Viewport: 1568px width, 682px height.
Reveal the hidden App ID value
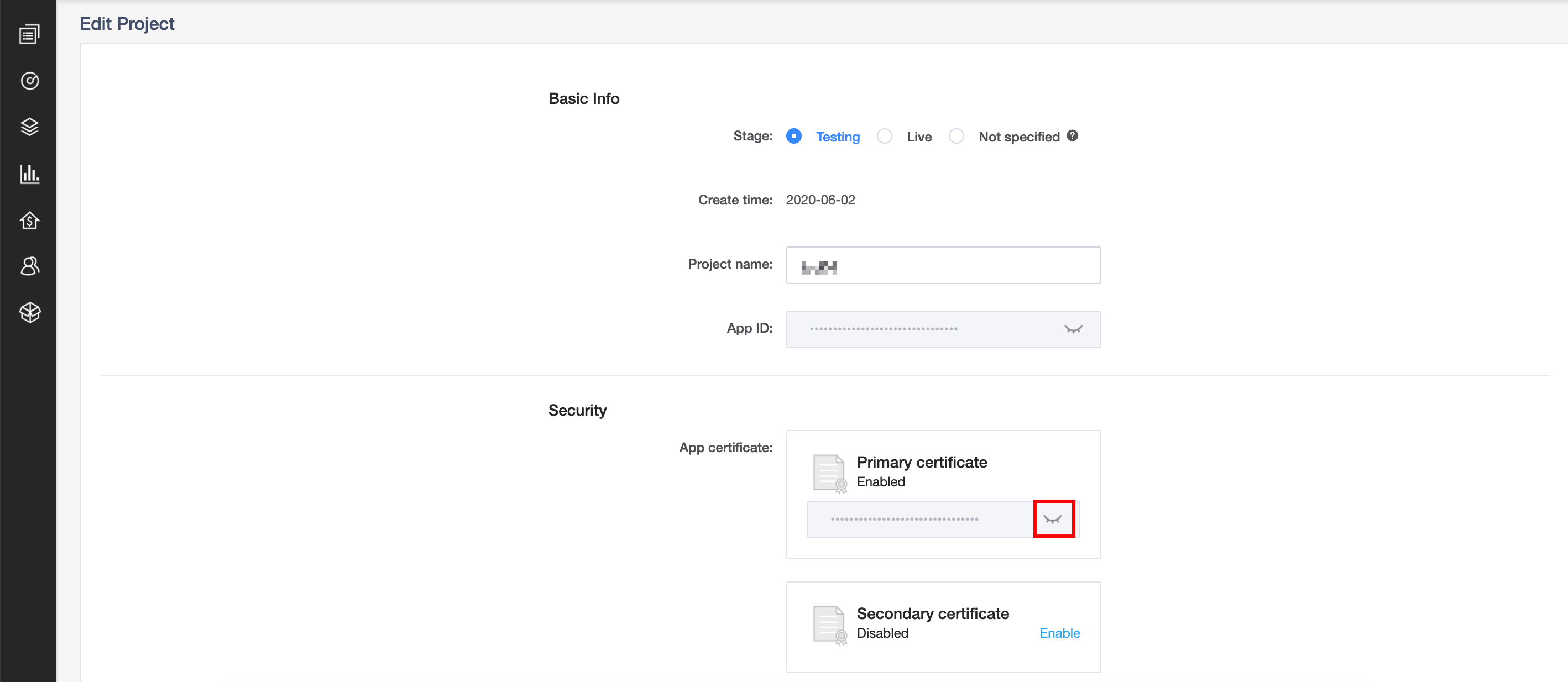tap(1073, 329)
